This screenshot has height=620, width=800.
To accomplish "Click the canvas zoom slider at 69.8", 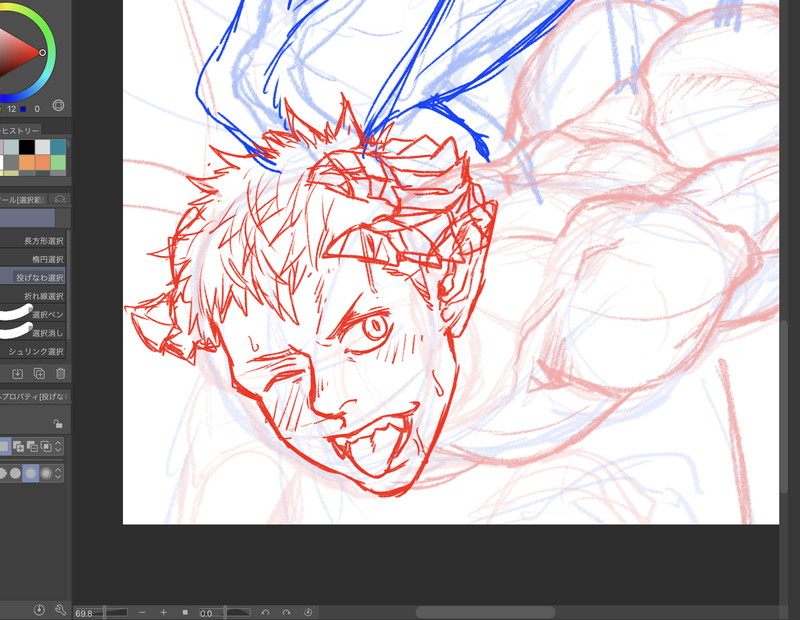I will (101, 612).
